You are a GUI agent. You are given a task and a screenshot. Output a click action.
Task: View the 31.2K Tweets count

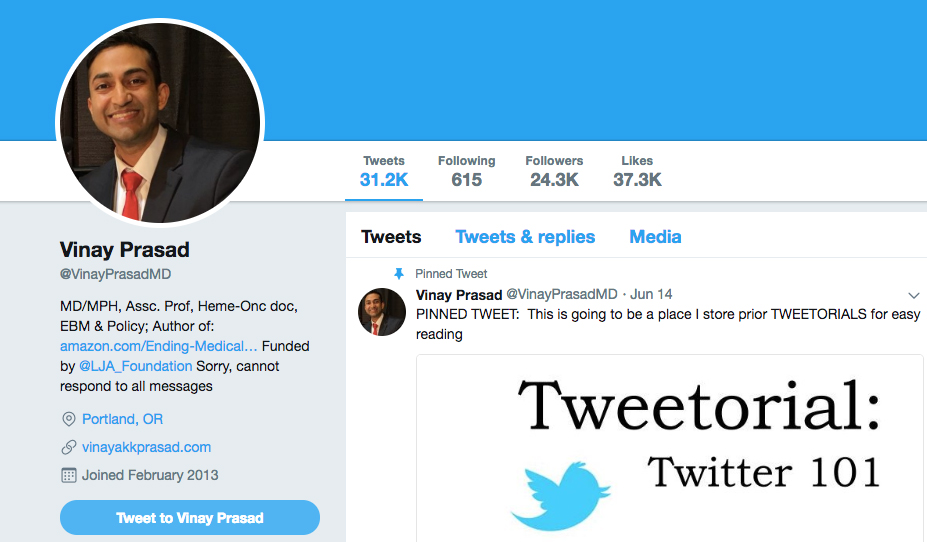[x=384, y=171]
